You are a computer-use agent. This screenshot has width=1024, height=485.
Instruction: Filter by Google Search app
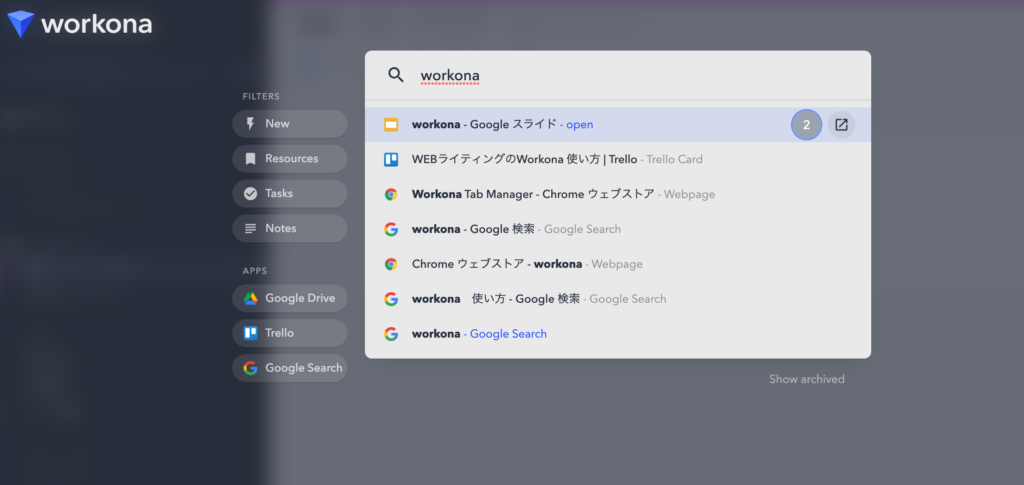(x=290, y=368)
